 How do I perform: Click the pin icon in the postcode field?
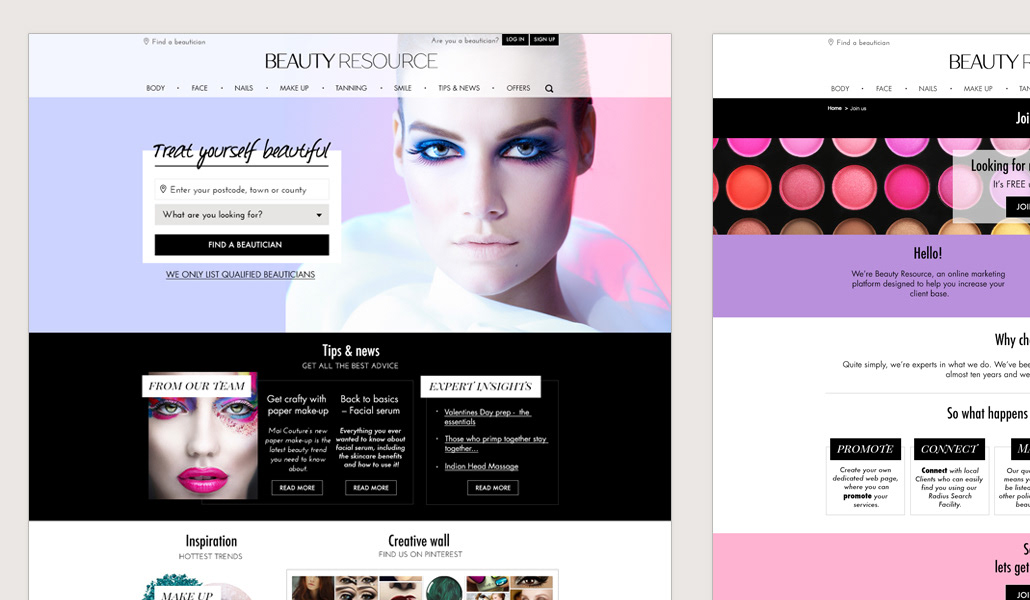pos(163,189)
